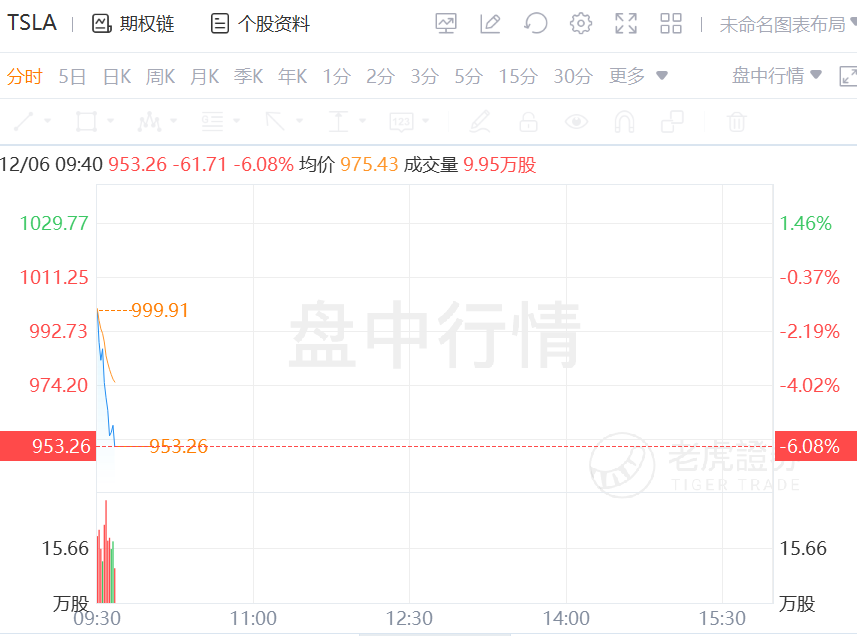Select the text annotation tool
Screen dimensions: 857x636
tap(338, 121)
